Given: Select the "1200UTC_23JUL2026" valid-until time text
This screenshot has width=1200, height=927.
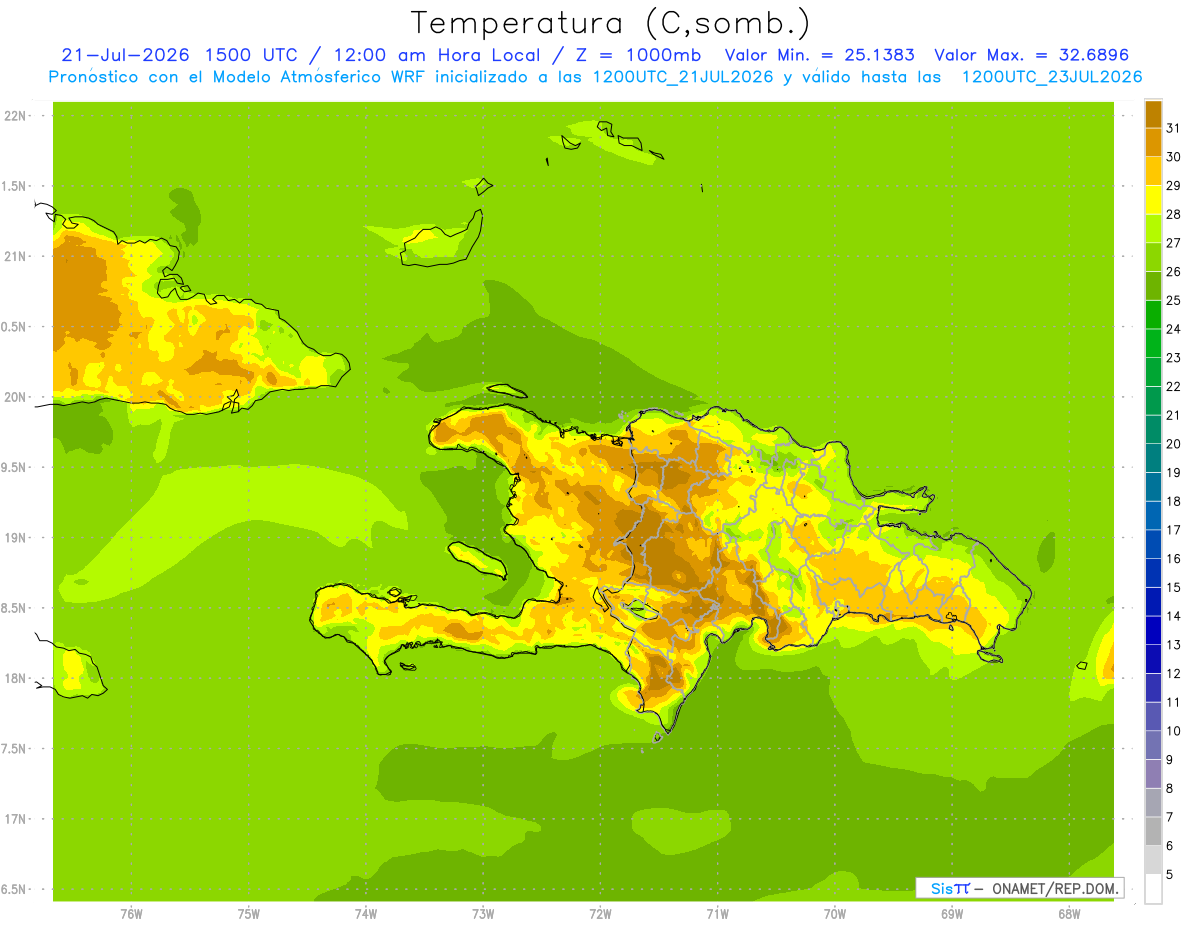Looking at the screenshot, I should (1052, 77).
